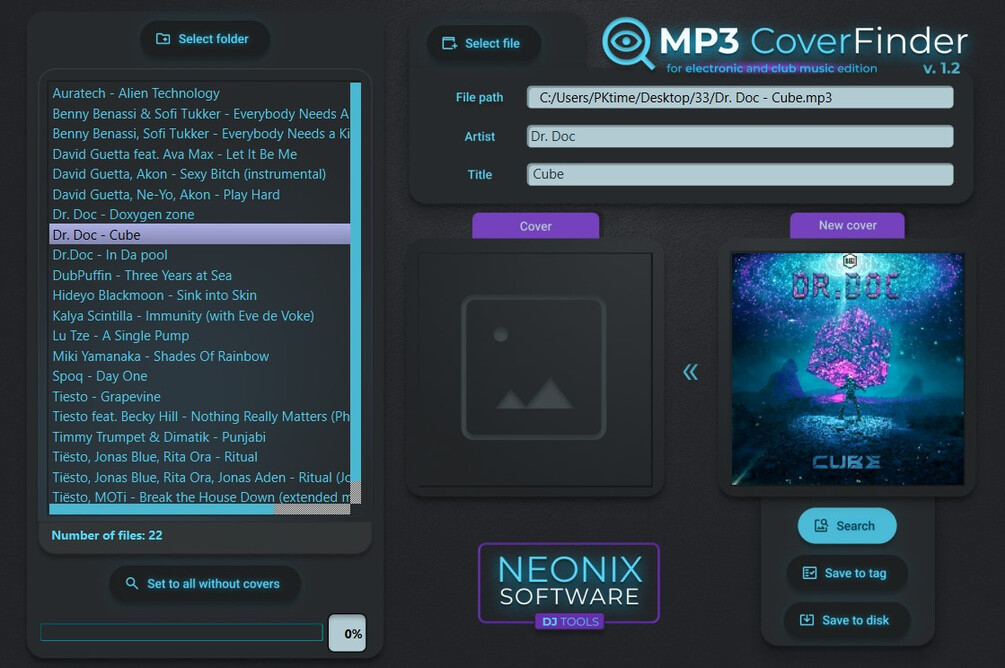Select Tiesto feat. Becky Hill track
1005x668 pixels.
[199, 417]
